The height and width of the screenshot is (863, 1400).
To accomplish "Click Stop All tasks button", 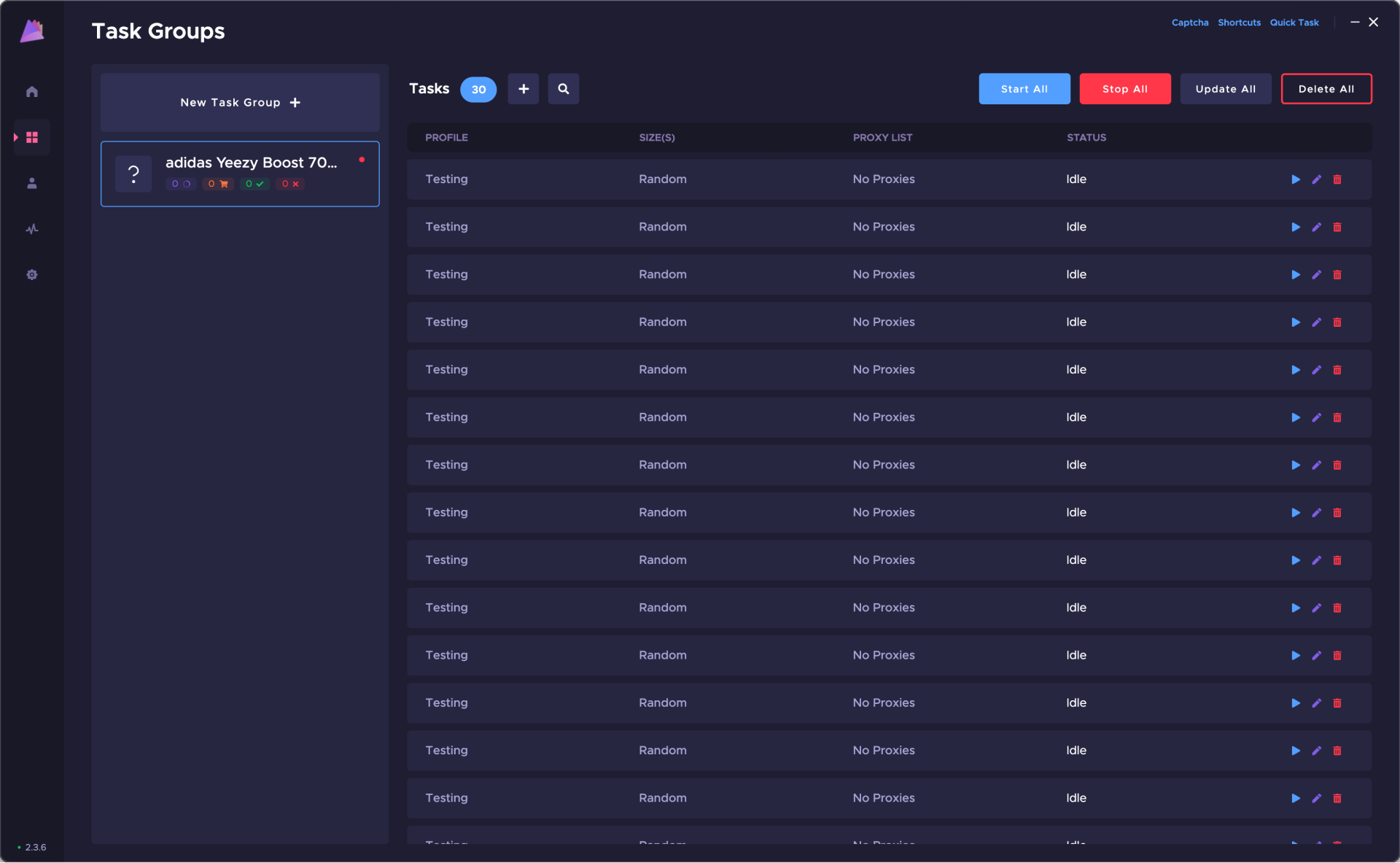I will point(1124,89).
